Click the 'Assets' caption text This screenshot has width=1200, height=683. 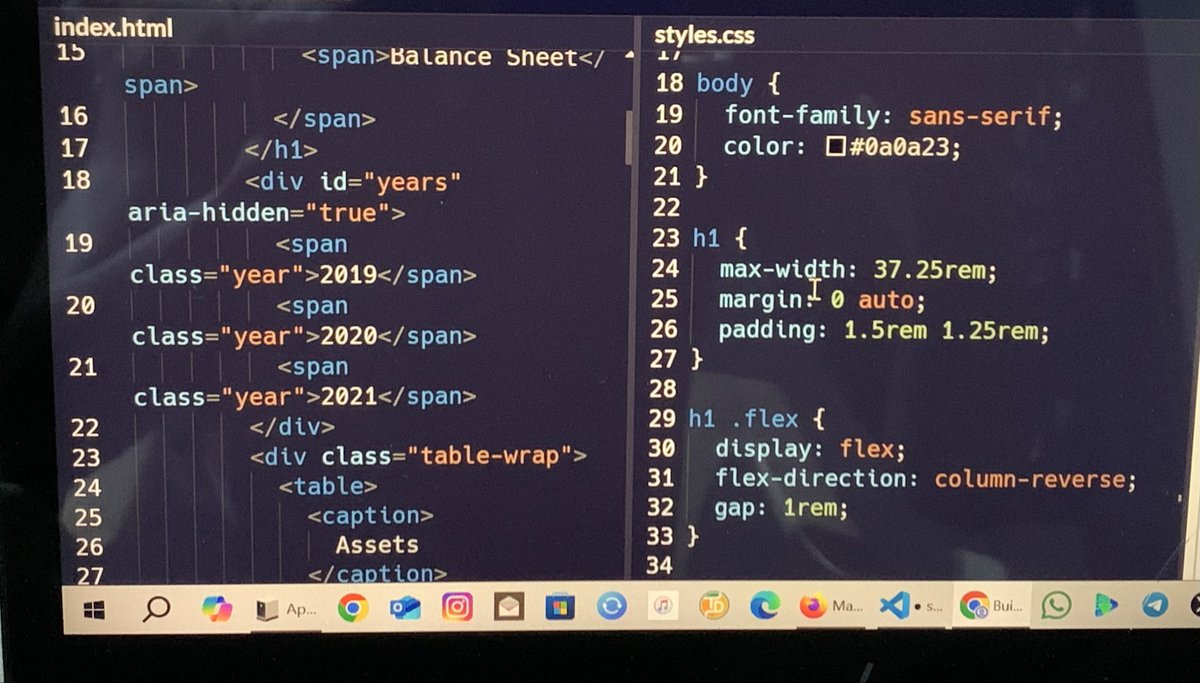click(377, 545)
